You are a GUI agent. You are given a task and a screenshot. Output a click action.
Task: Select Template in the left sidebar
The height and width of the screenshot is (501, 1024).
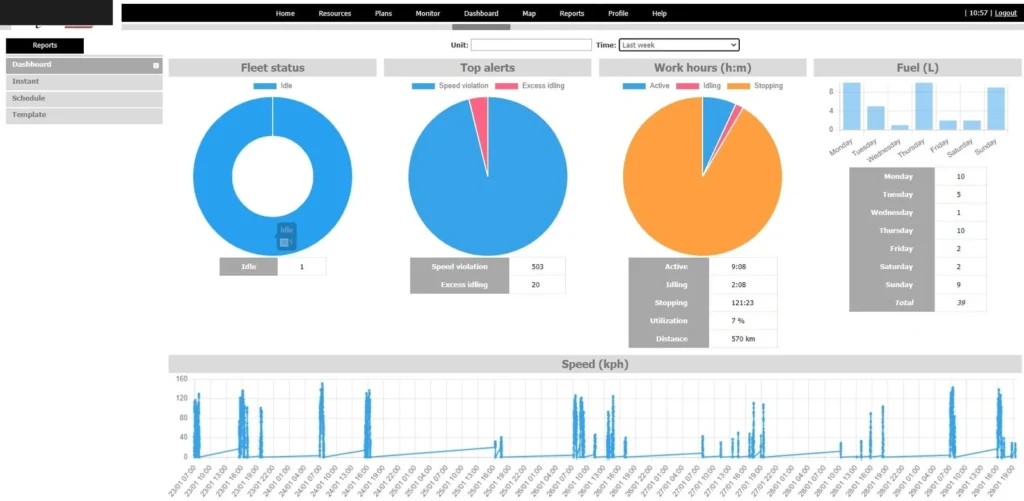pyautogui.click(x=84, y=115)
